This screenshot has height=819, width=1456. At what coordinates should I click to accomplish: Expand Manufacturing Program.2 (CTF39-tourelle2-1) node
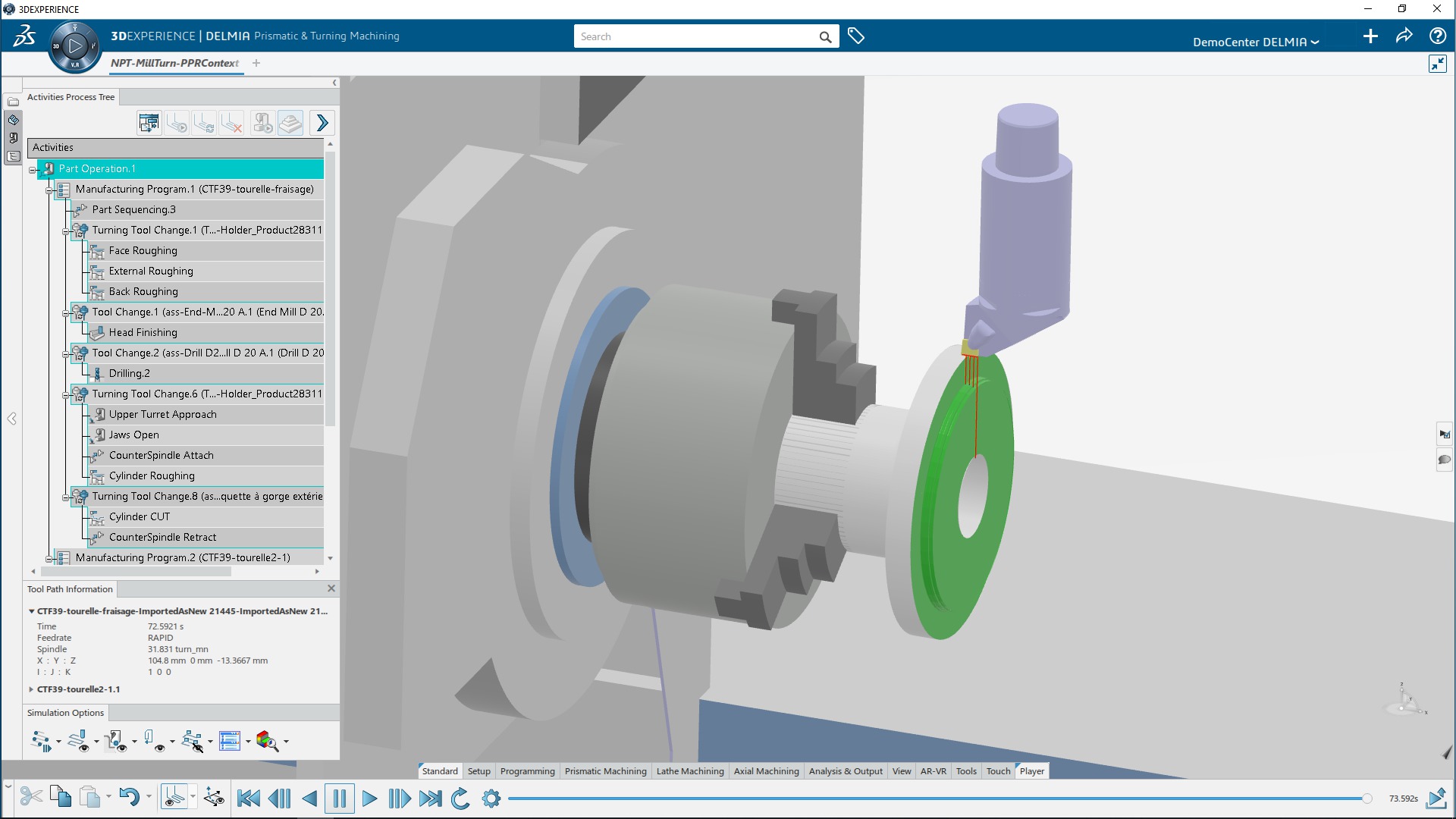coord(49,557)
